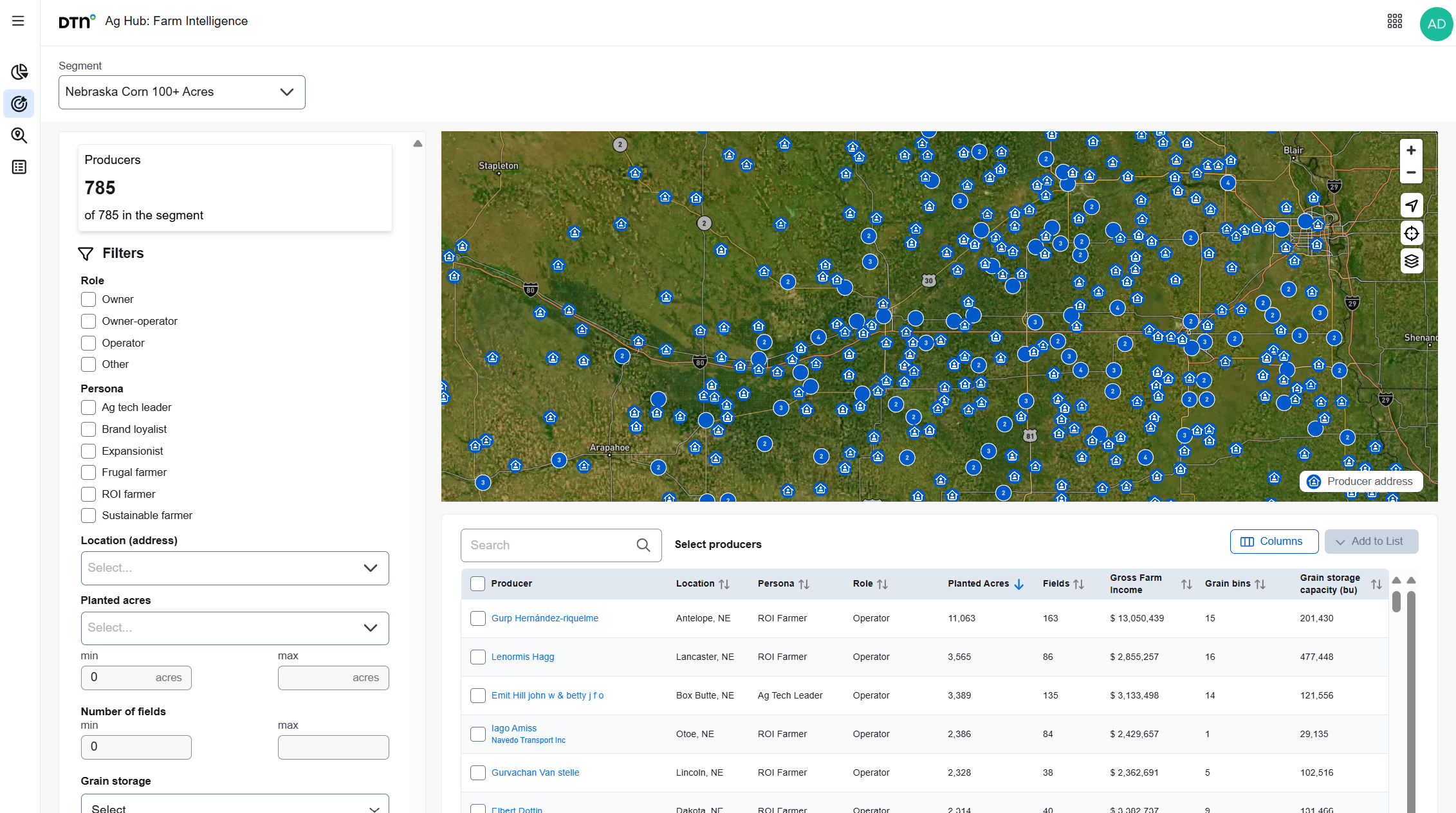Open the magnifier search sidebar icon
Screen dimensions: 1456x813
click(19, 135)
